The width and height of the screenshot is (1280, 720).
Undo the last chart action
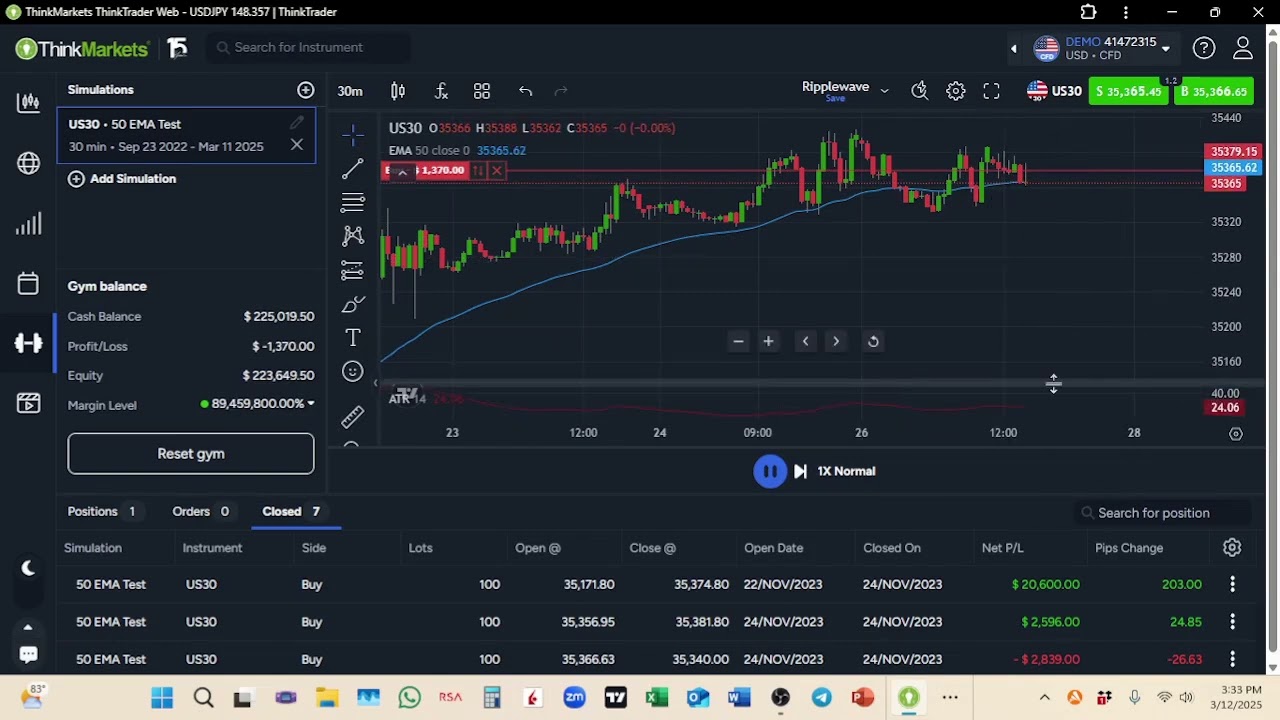click(525, 91)
